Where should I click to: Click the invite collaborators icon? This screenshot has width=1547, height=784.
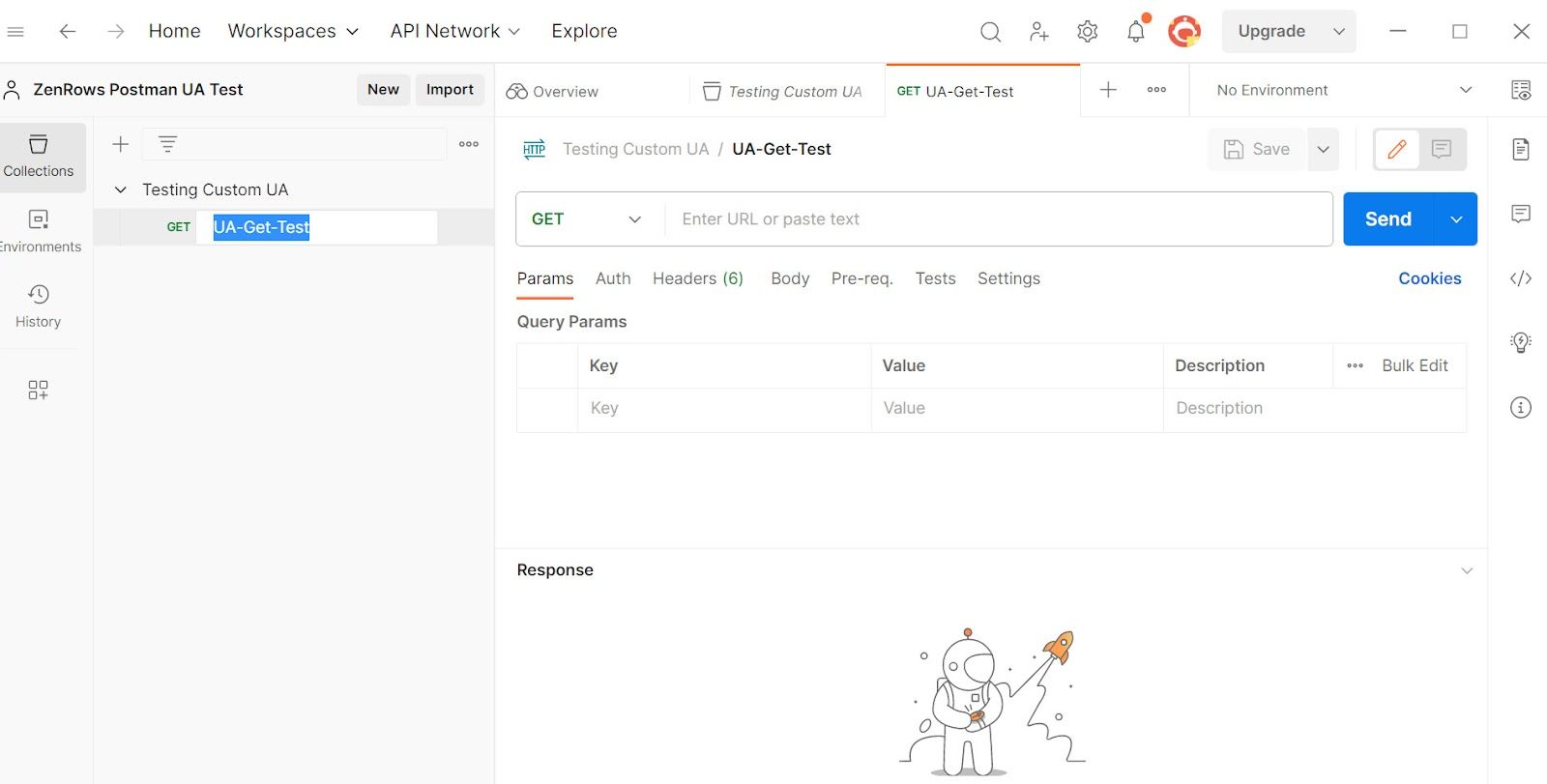click(x=1039, y=32)
